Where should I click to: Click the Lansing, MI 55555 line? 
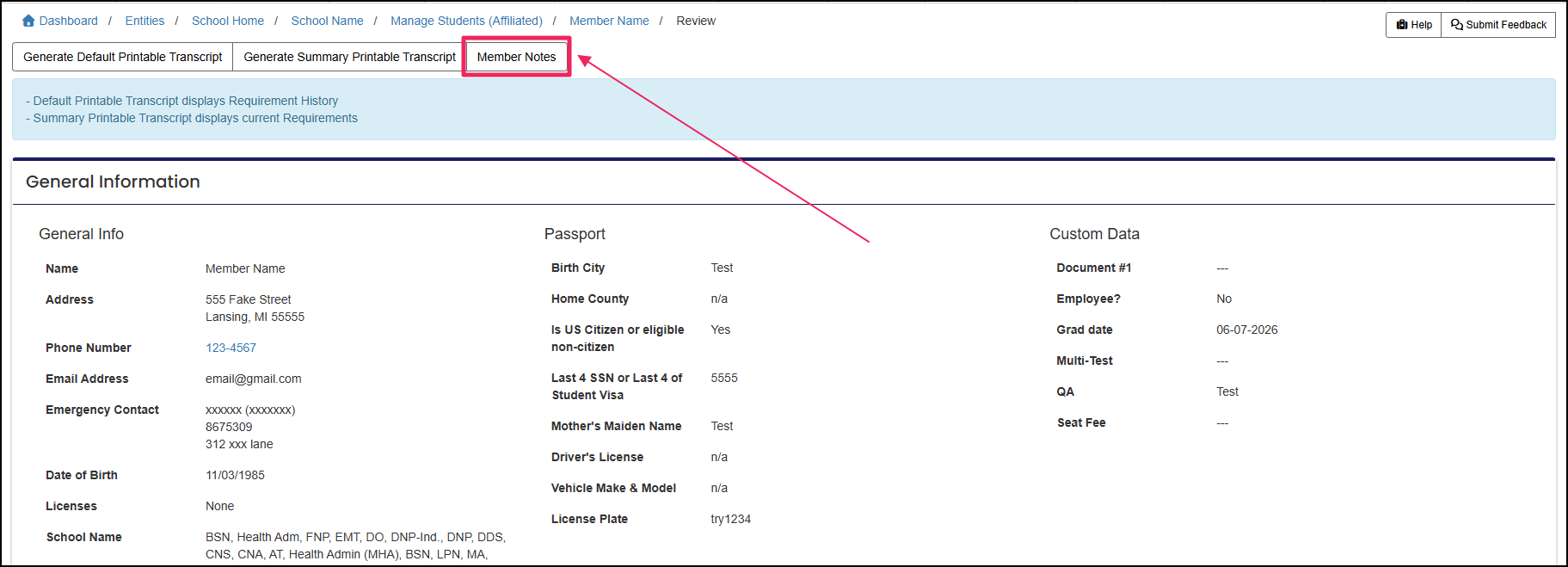click(255, 317)
